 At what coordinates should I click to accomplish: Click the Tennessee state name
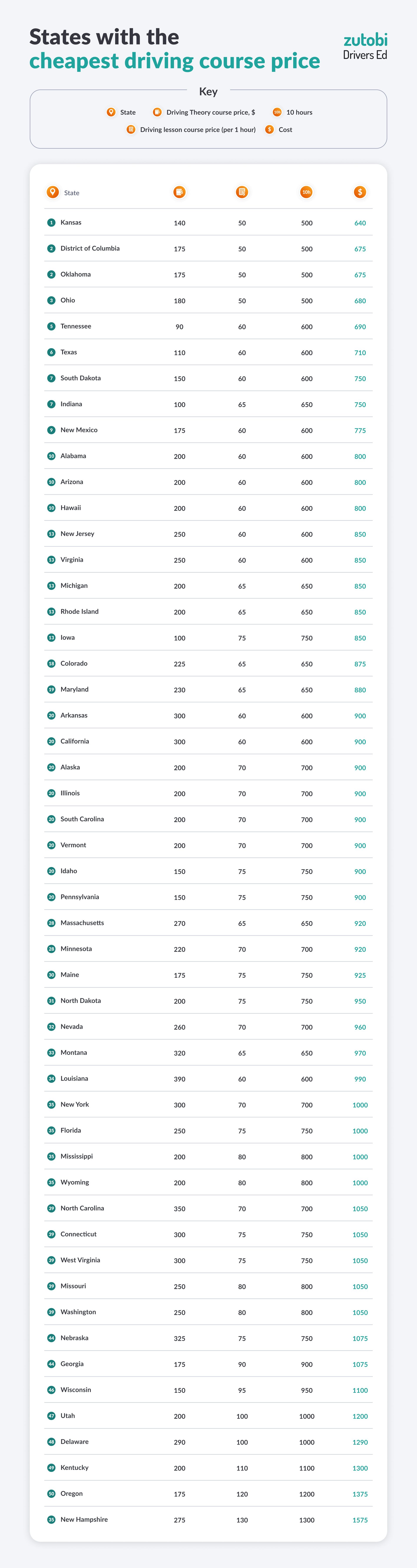point(76,326)
